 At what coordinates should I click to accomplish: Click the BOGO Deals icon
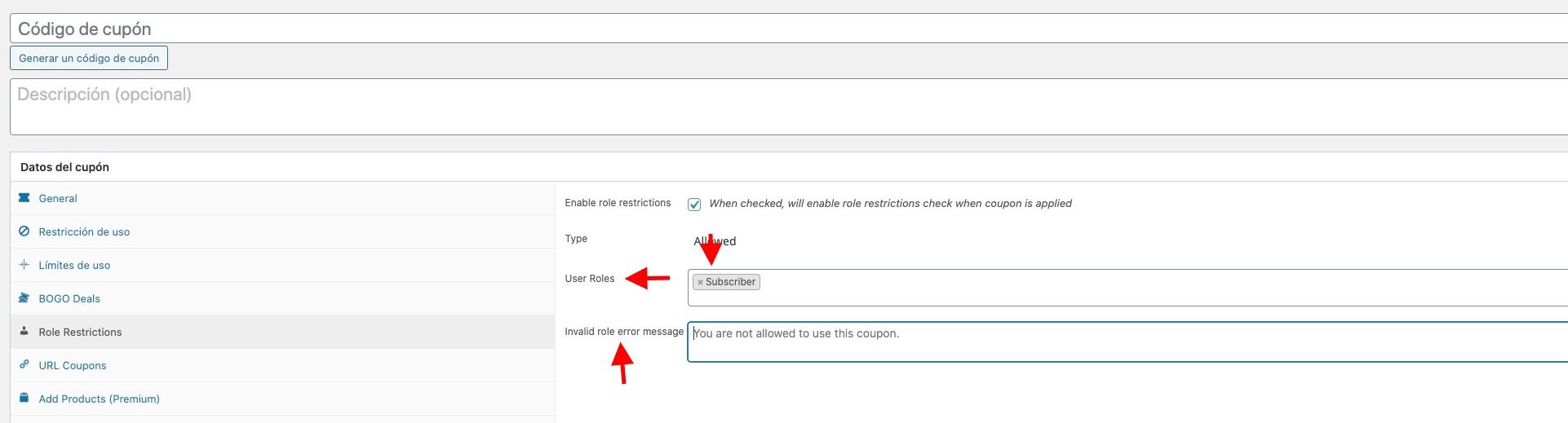tap(24, 298)
